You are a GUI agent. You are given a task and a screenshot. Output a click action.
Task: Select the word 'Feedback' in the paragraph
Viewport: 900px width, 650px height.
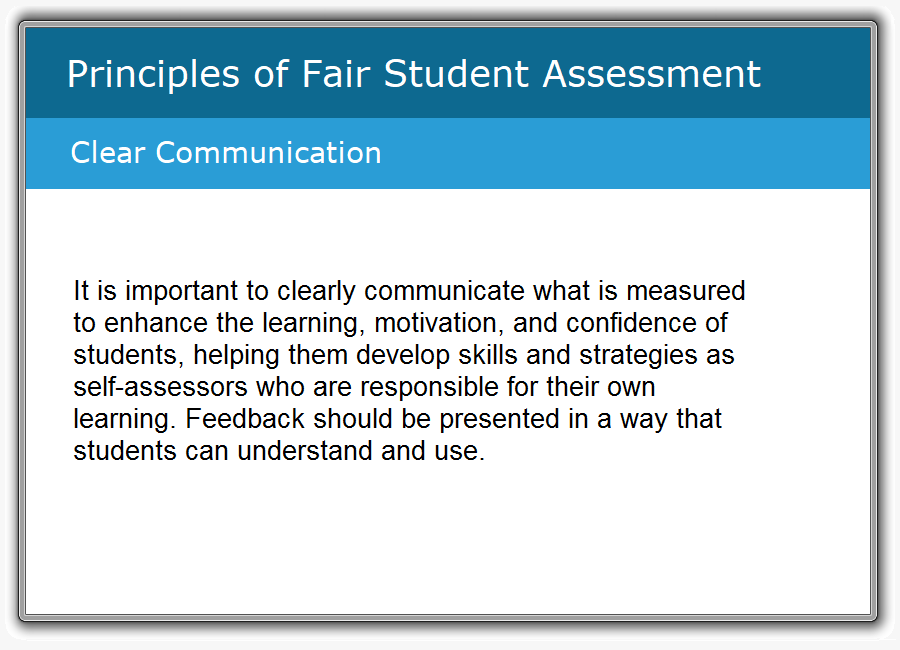(245, 419)
